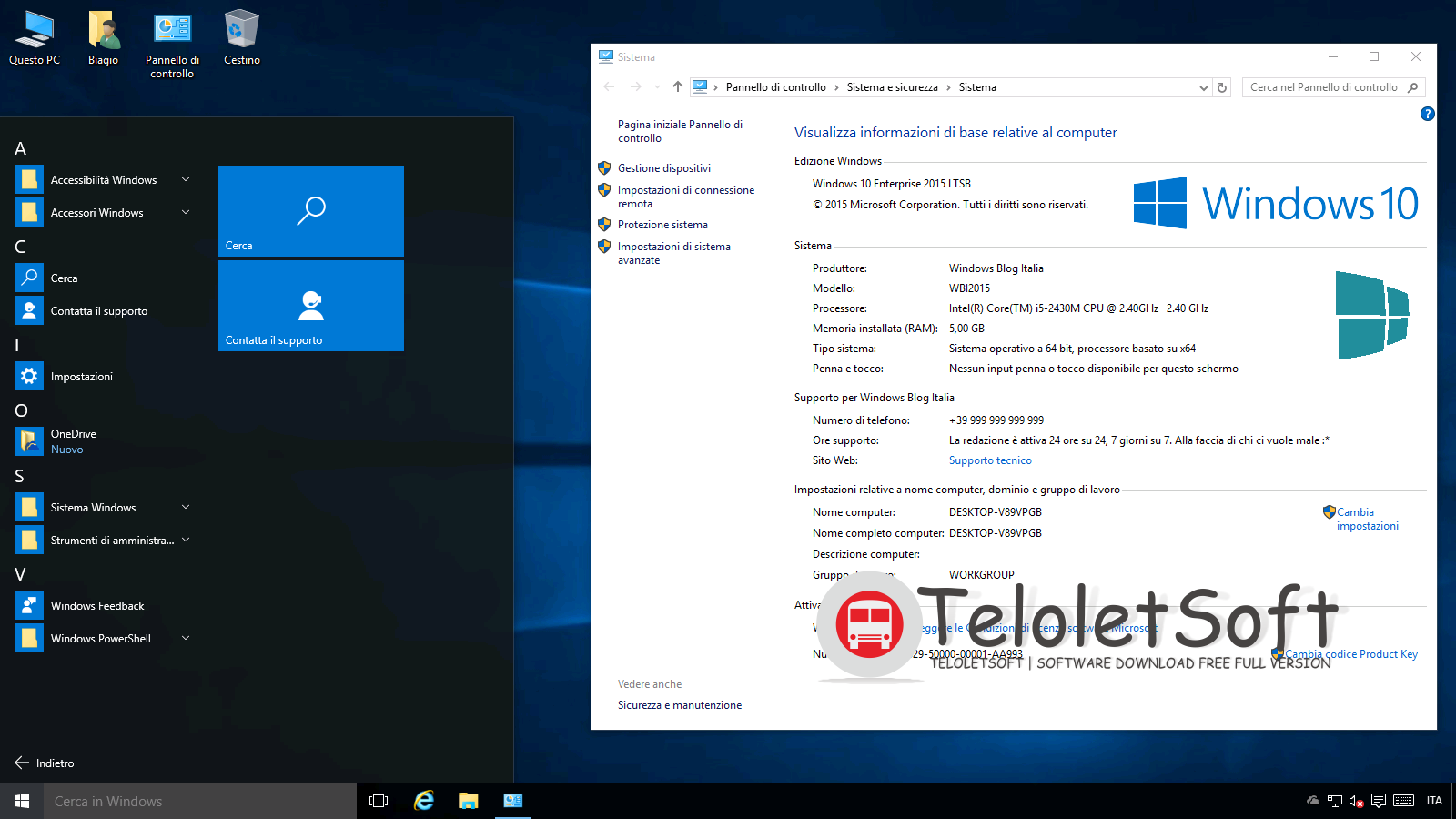
Task: Open Strumenti di amministrazione folder icon
Action: [29, 540]
